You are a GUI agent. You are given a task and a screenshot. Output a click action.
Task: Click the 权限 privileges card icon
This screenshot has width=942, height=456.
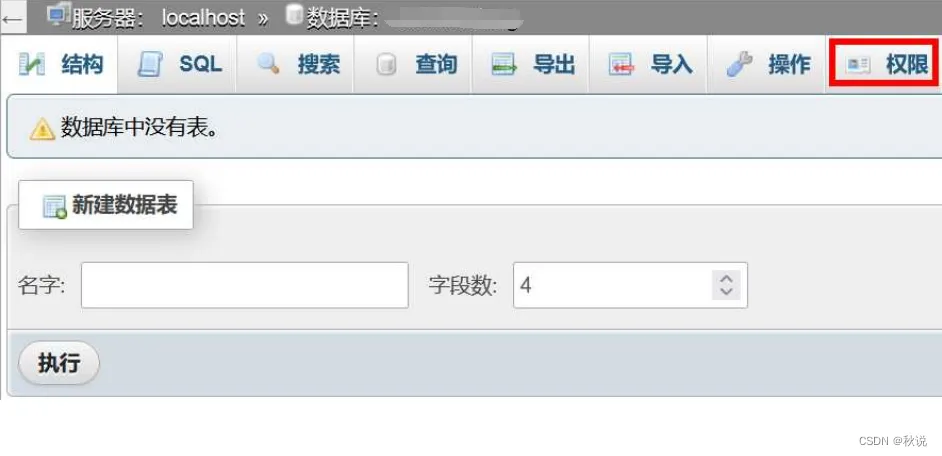tap(858, 65)
